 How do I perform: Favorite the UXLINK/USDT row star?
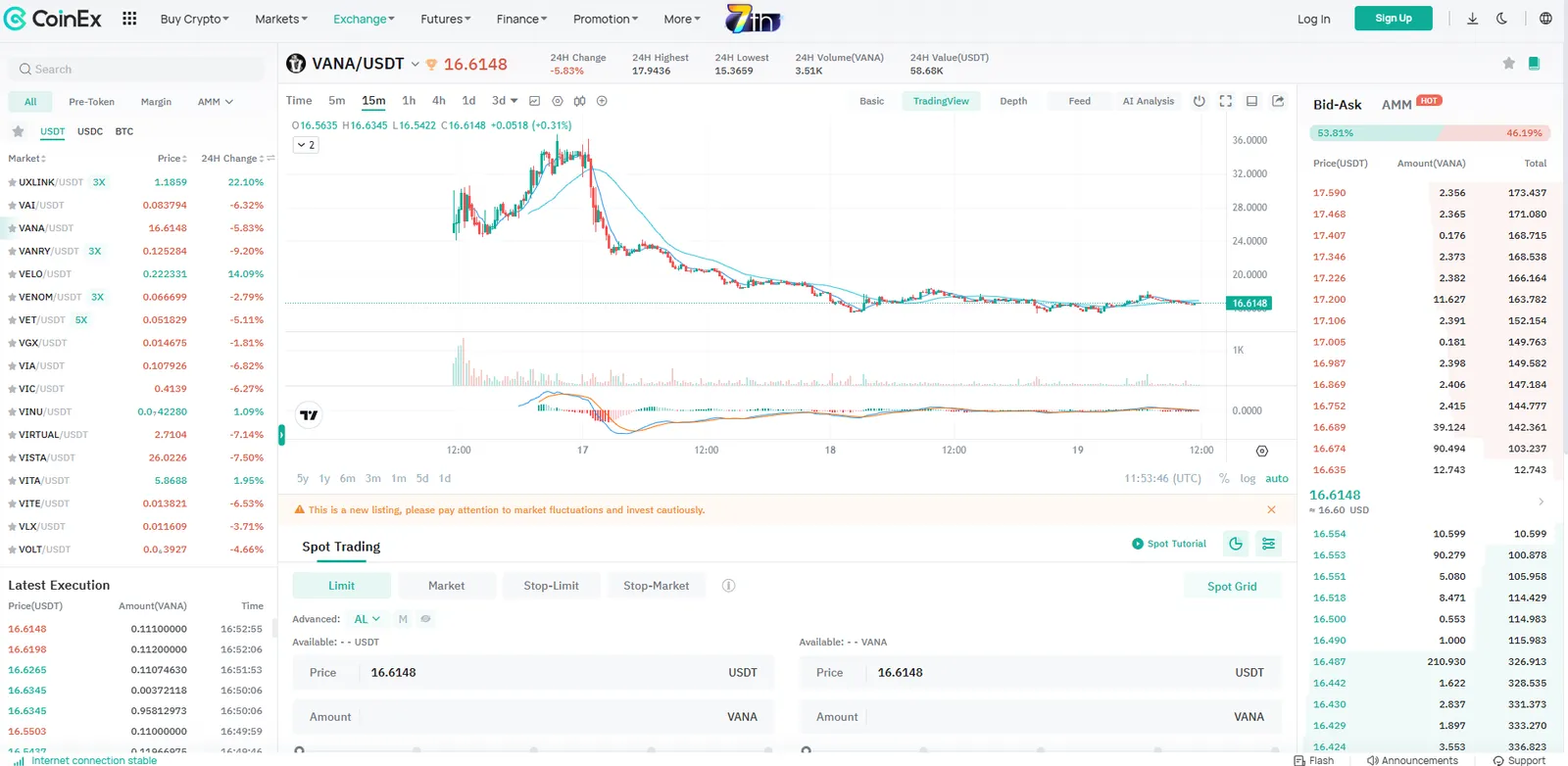(x=12, y=182)
